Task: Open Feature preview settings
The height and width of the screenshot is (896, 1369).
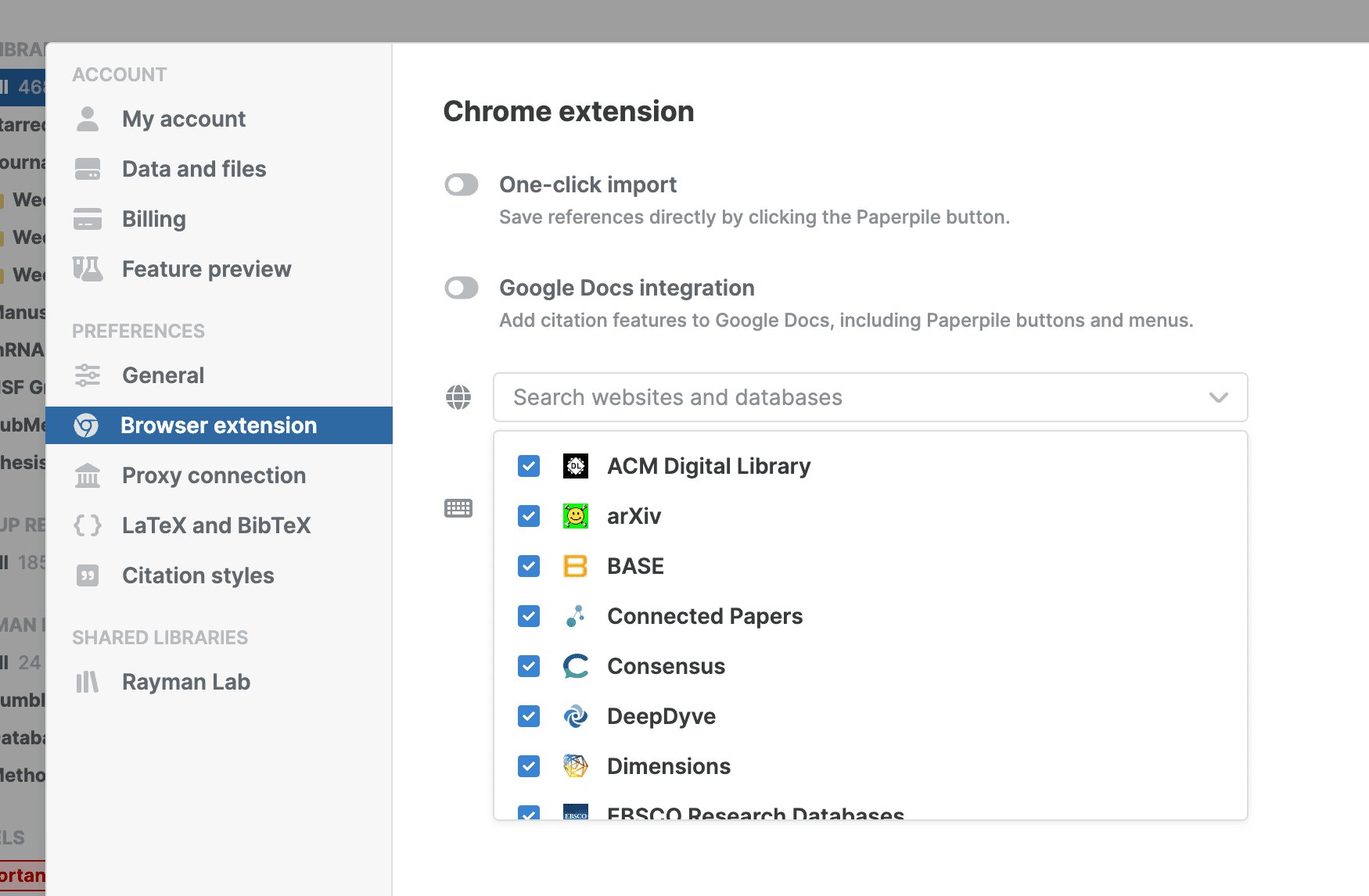Action: pos(207,269)
